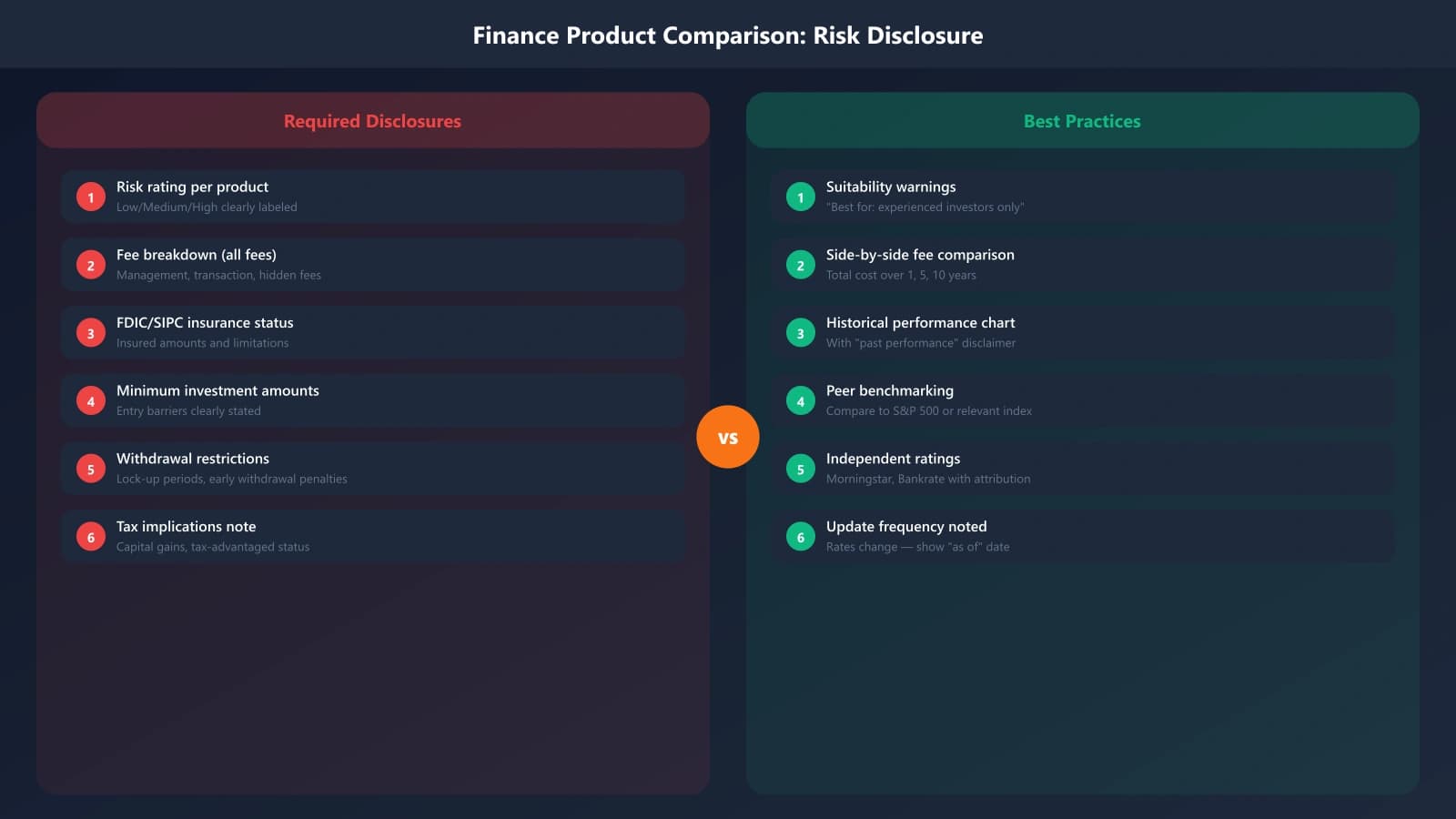Image resolution: width=1456 pixels, height=819 pixels.
Task: Select the circle 5 icon beside Withdrawal restrictions
Action: point(90,468)
